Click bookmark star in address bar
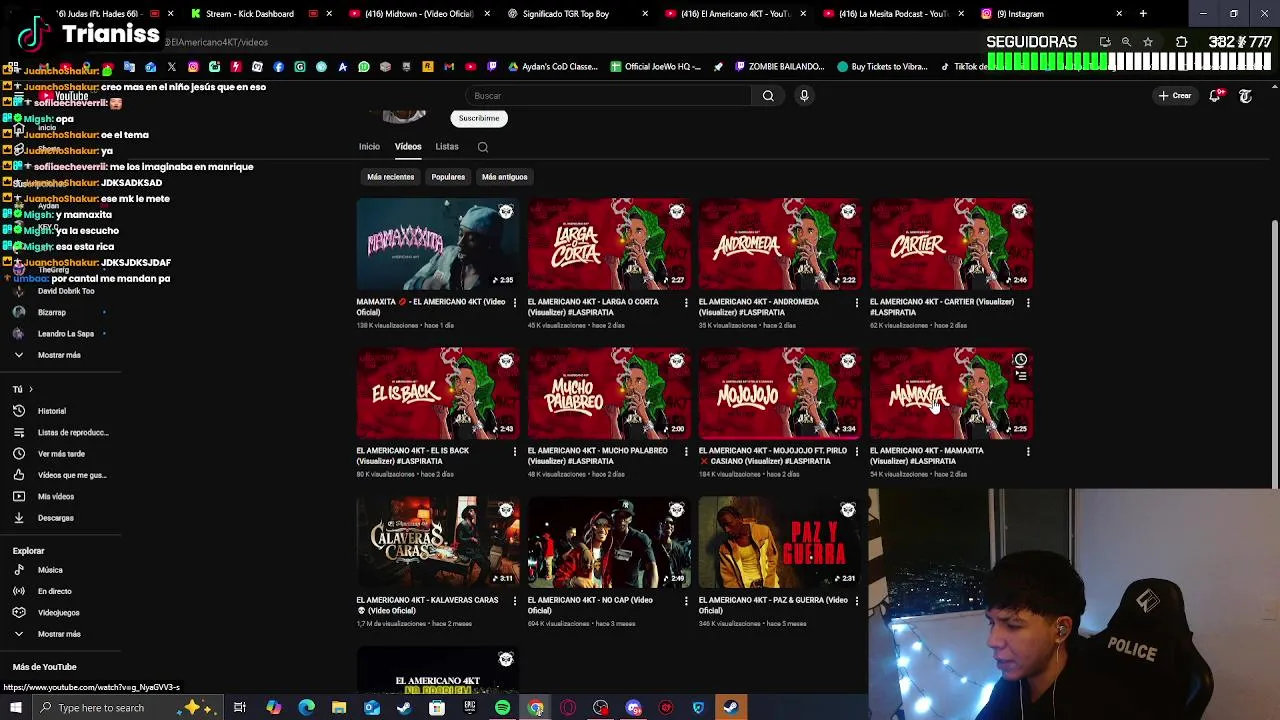This screenshot has height=720, width=1280. click(x=1148, y=42)
